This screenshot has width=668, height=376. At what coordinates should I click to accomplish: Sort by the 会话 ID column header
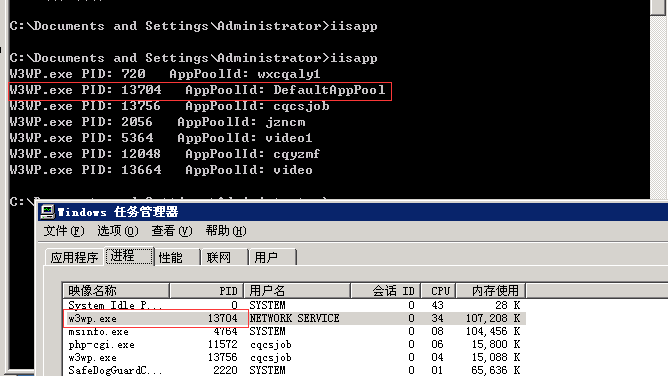tap(386, 291)
